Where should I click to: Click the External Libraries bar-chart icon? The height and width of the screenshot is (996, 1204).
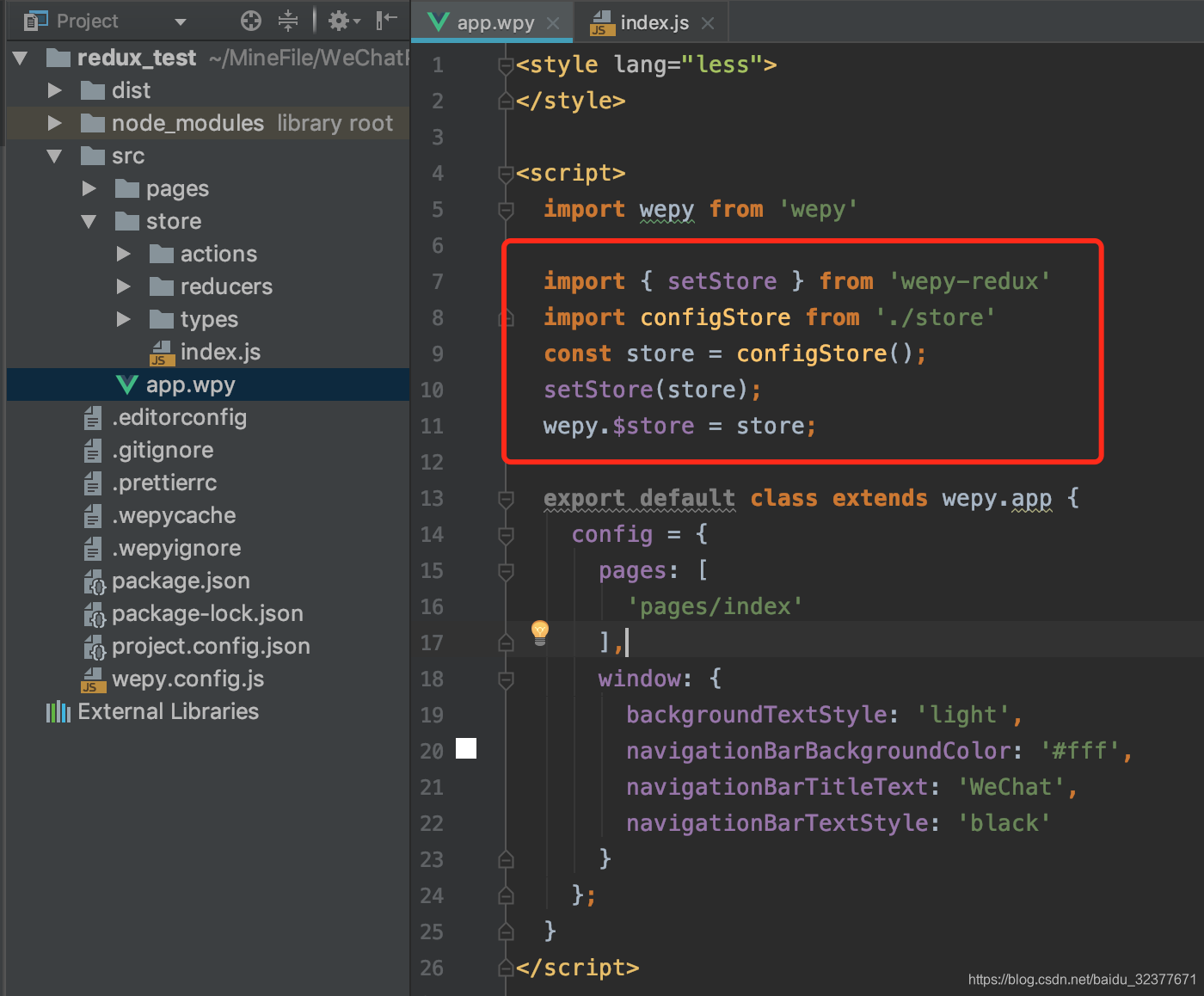[x=58, y=711]
